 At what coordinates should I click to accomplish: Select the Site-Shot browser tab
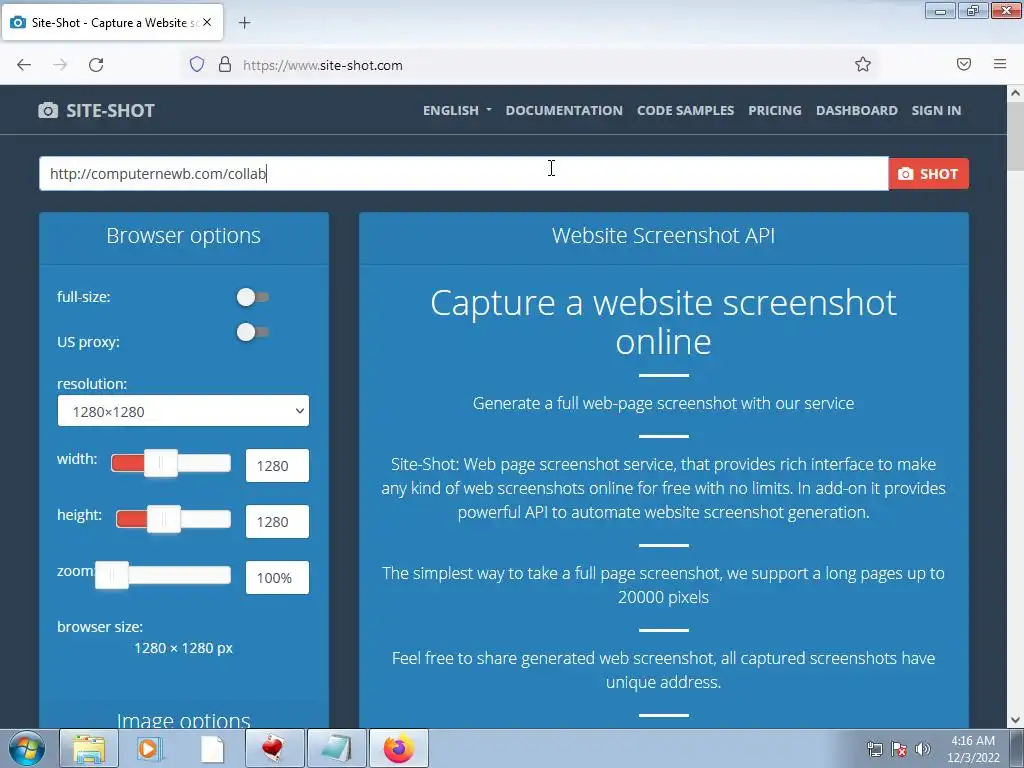click(112, 22)
